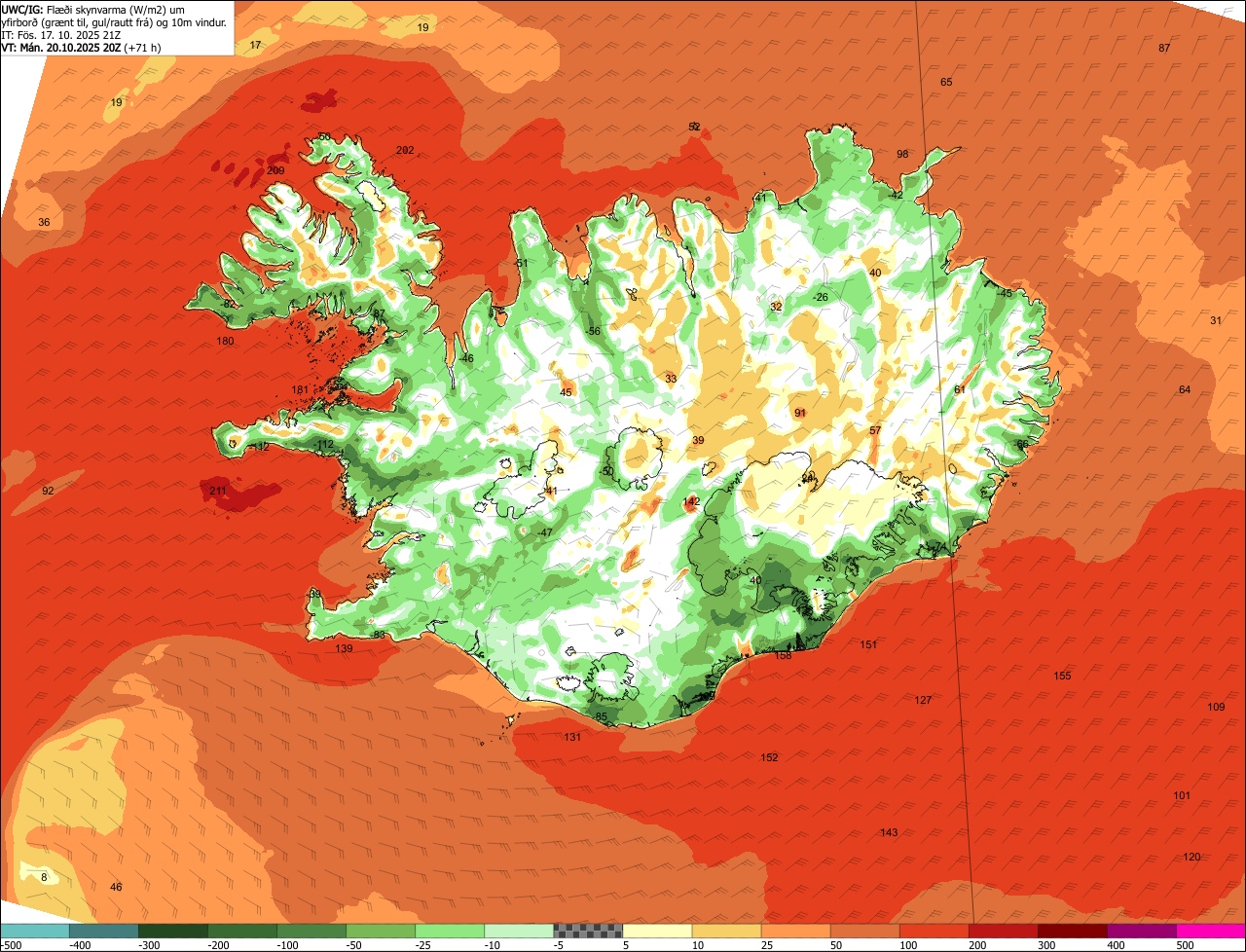
Task: Click the 'IT: Fös. 17. 10. 2025 21Z' line
Action: tap(61, 34)
